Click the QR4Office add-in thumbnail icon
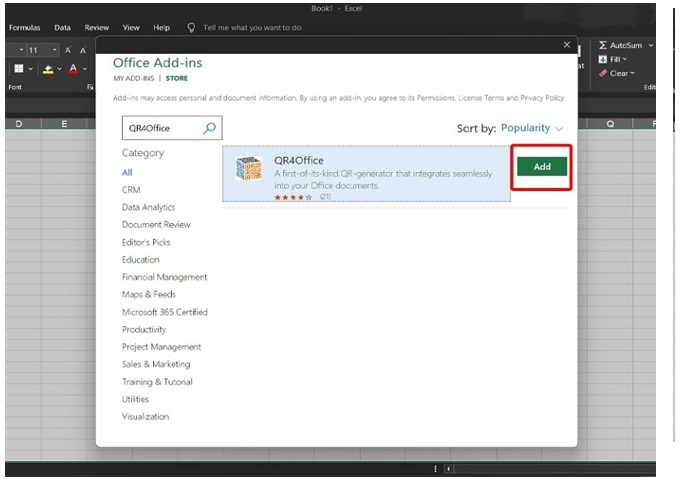 click(249, 168)
